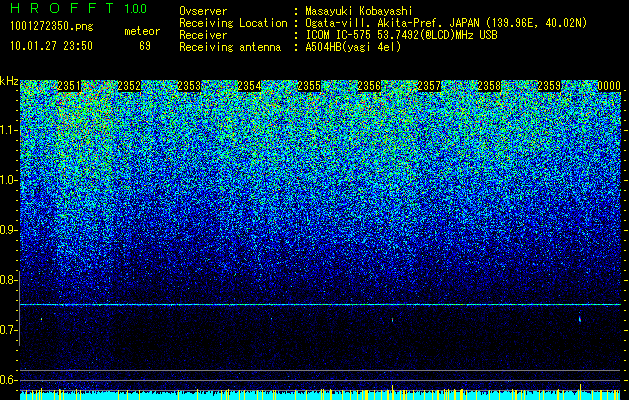Image resolution: width=629 pixels, height=400 pixels.
Task: Click the 2354 time marker
Action: click(x=249, y=86)
